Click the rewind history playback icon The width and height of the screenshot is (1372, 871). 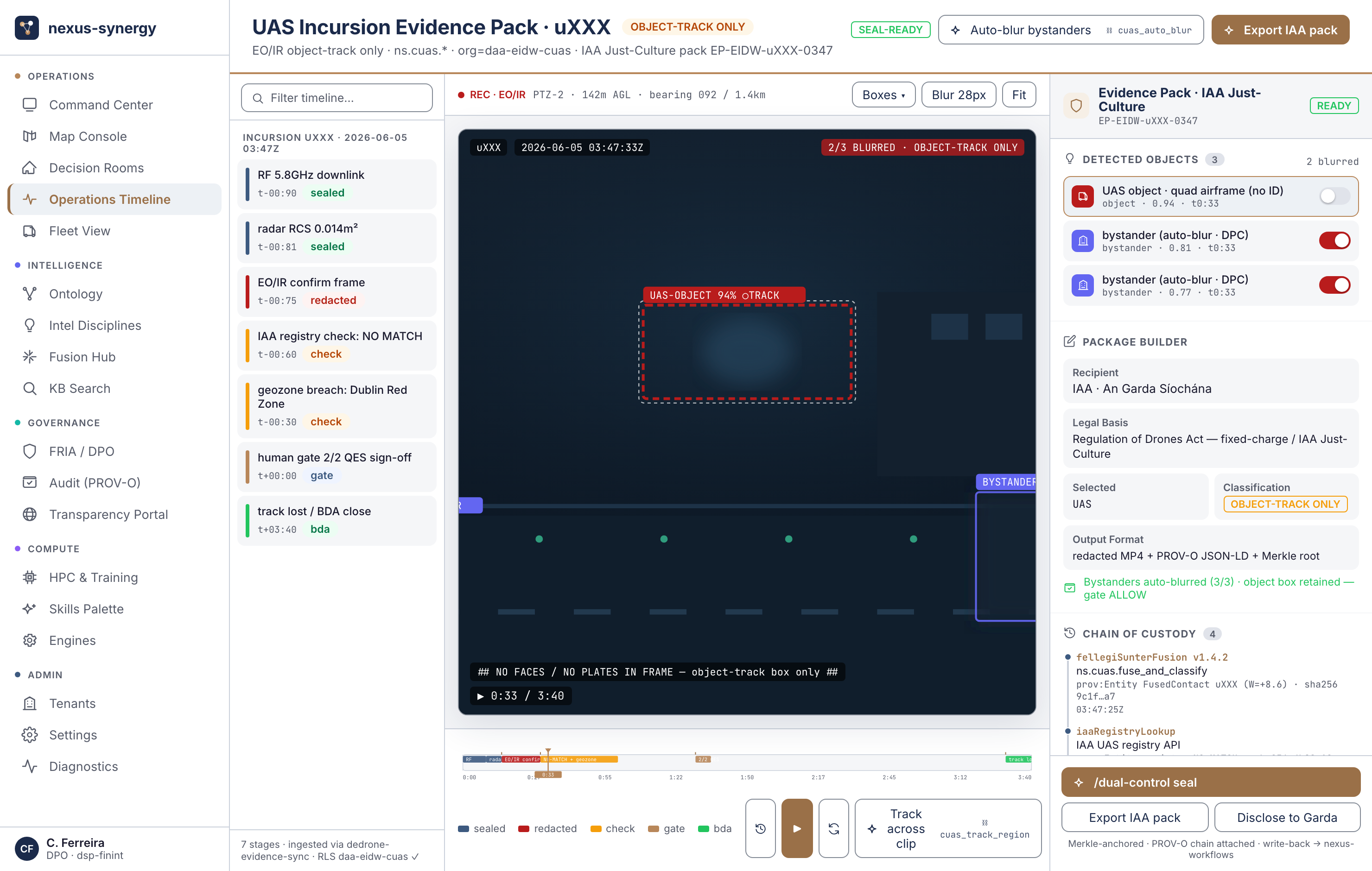pos(760,828)
